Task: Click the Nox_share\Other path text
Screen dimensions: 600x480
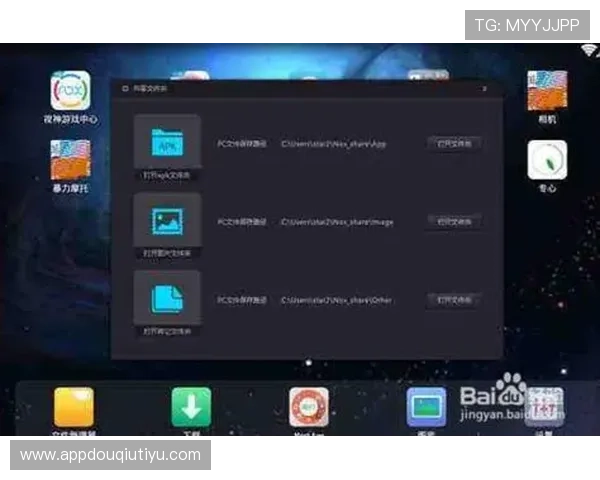Action: click(x=335, y=299)
